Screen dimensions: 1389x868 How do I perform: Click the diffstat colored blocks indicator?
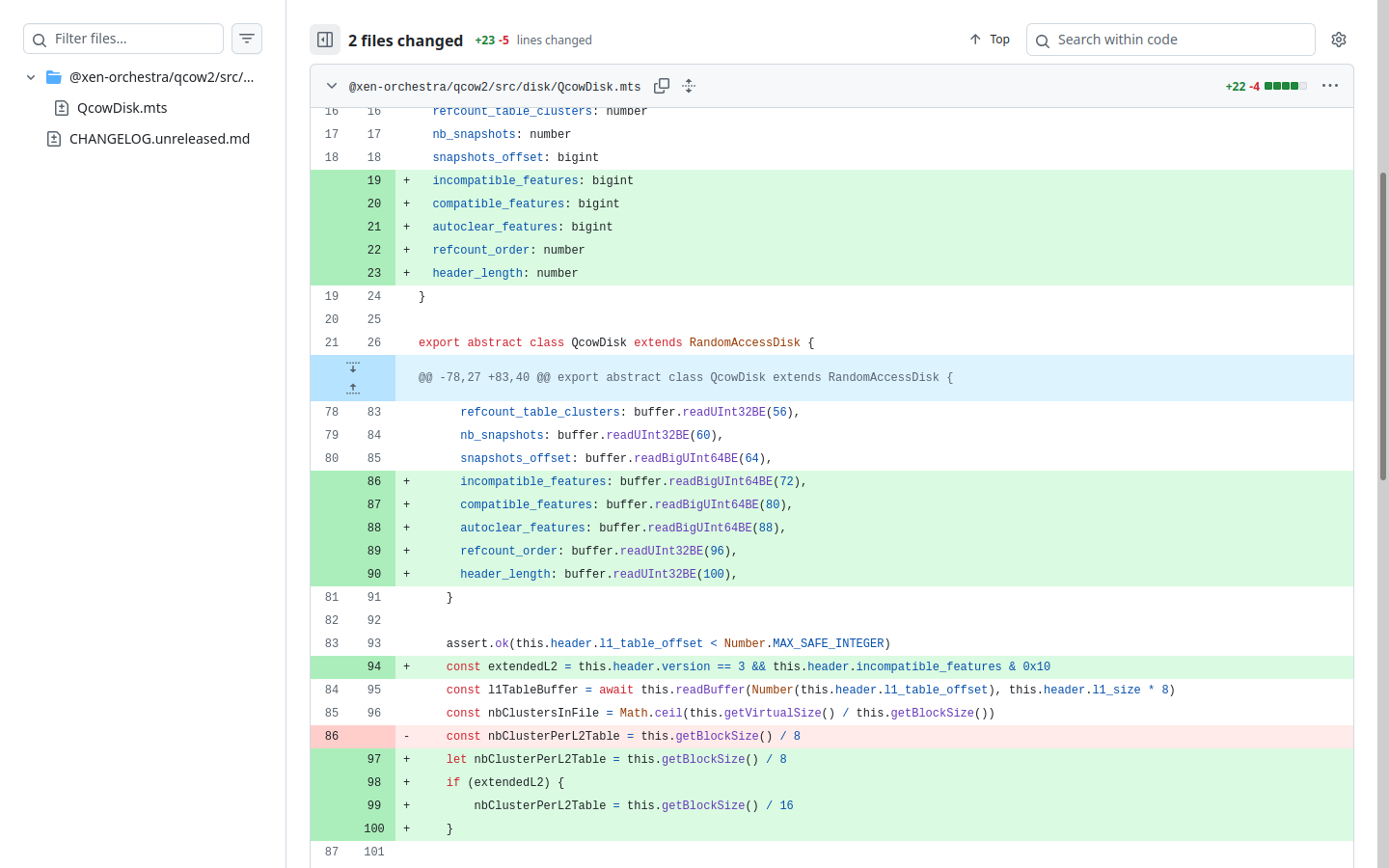click(x=1285, y=86)
